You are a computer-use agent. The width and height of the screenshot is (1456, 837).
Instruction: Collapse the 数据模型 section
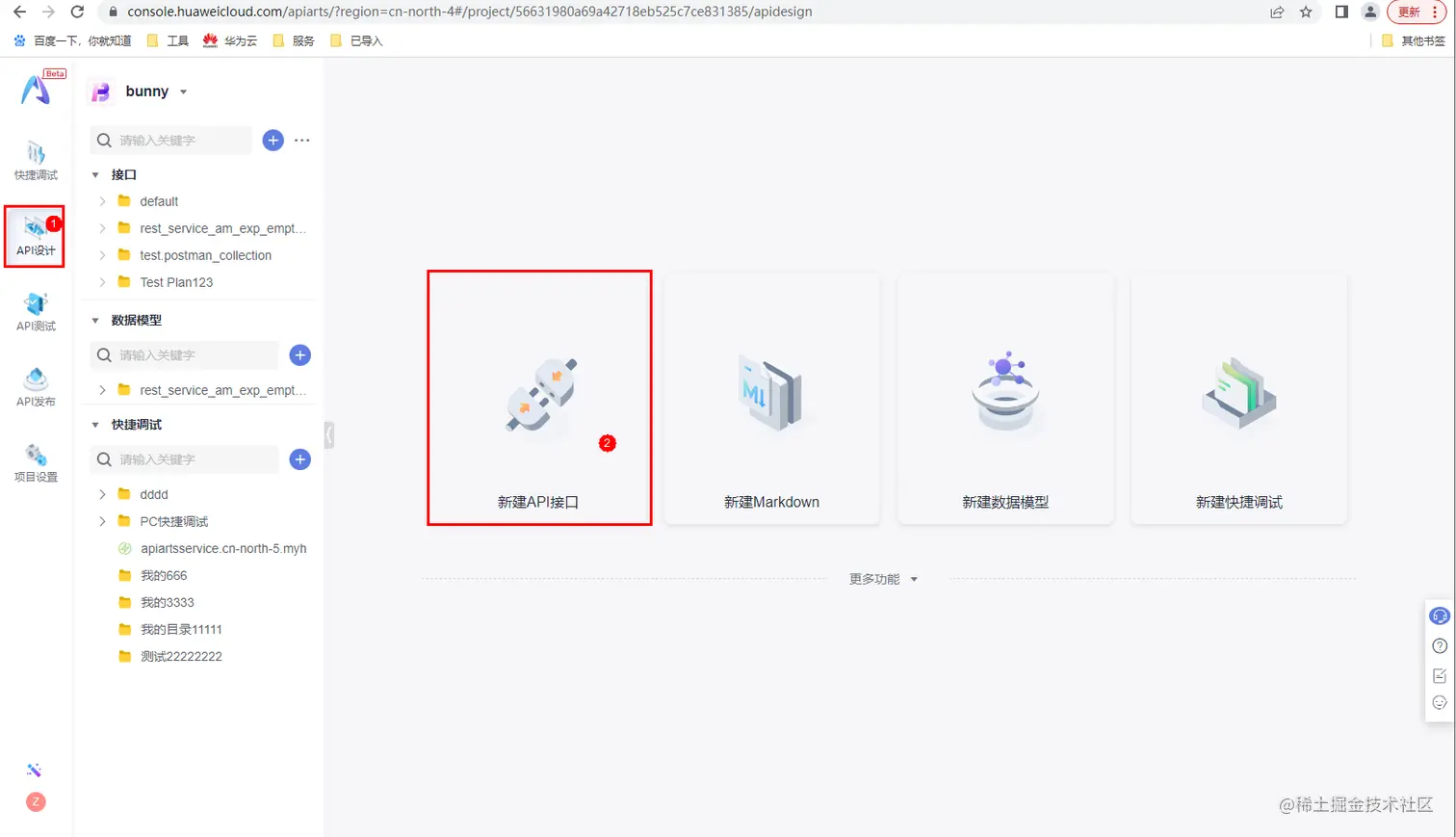coord(95,321)
